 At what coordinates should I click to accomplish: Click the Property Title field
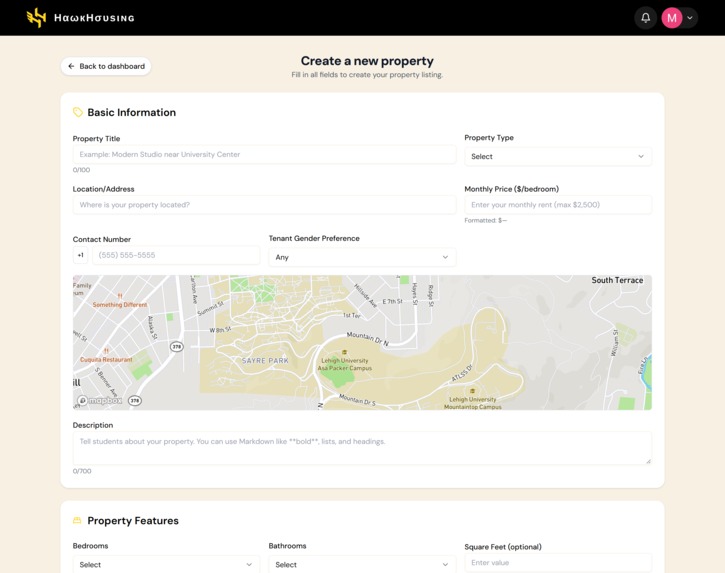tap(264, 154)
